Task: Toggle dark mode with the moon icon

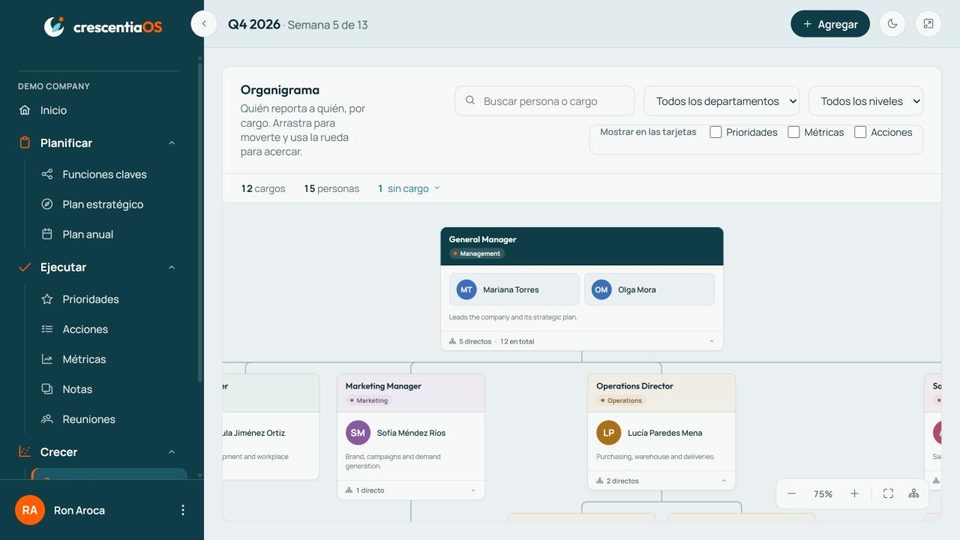Action: click(x=892, y=24)
